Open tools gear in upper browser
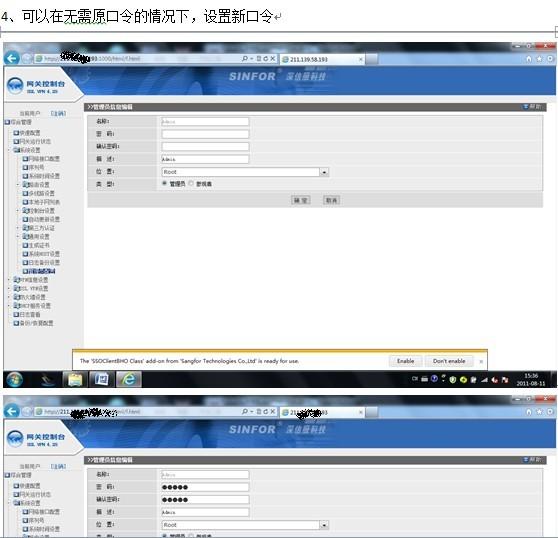Screen dimensions: 558x538 pyautogui.click(x=550, y=59)
